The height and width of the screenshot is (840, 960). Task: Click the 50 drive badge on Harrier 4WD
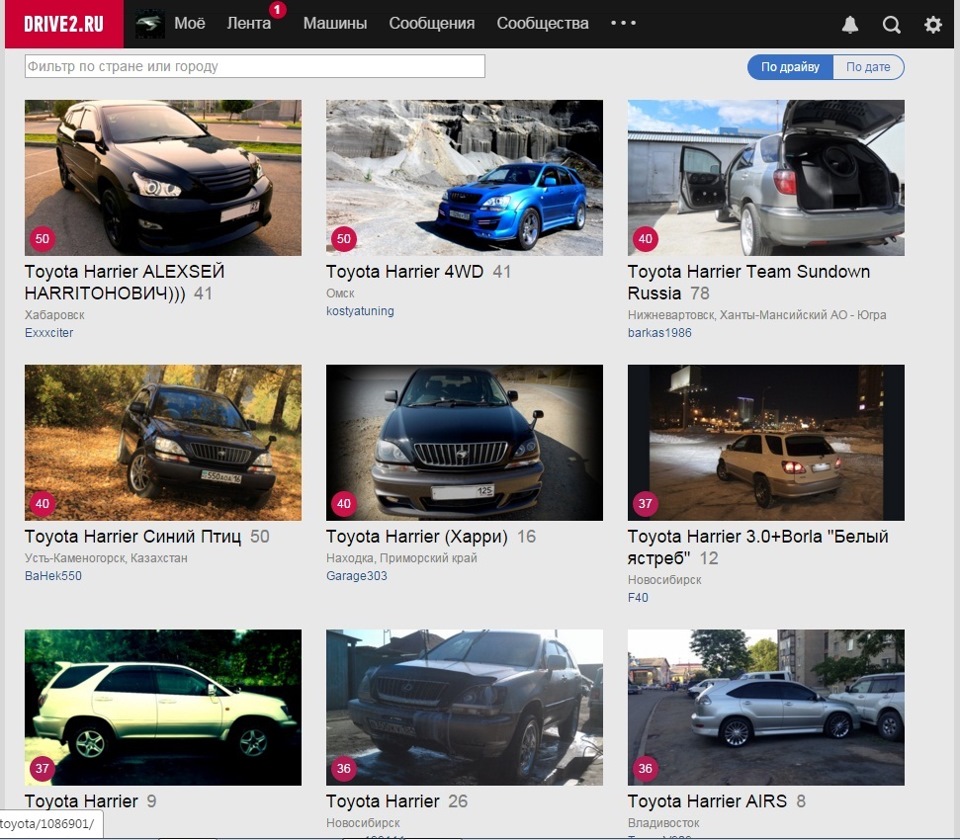click(343, 239)
